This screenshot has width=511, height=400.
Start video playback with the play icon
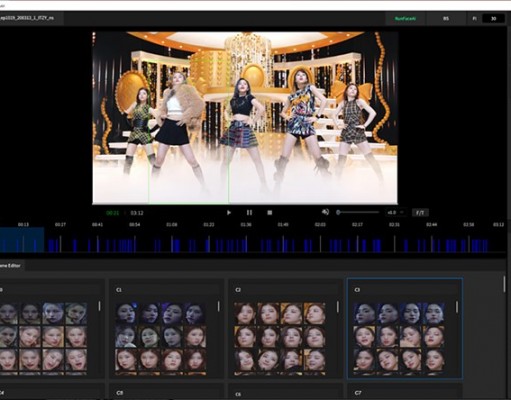pos(229,213)
